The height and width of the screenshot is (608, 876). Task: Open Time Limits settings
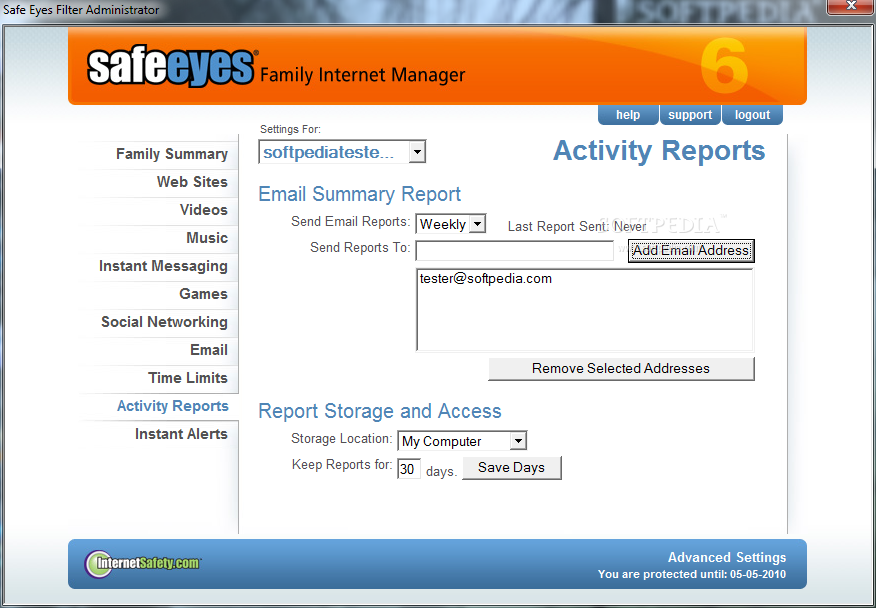188,378
